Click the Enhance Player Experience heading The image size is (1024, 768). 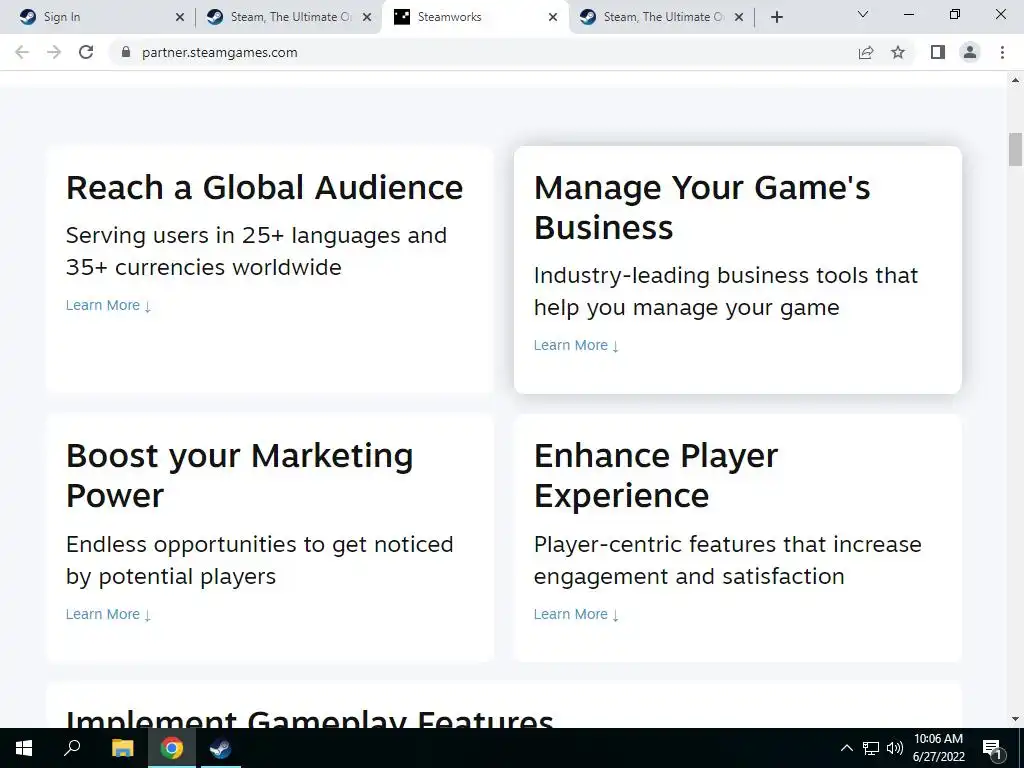656,475
